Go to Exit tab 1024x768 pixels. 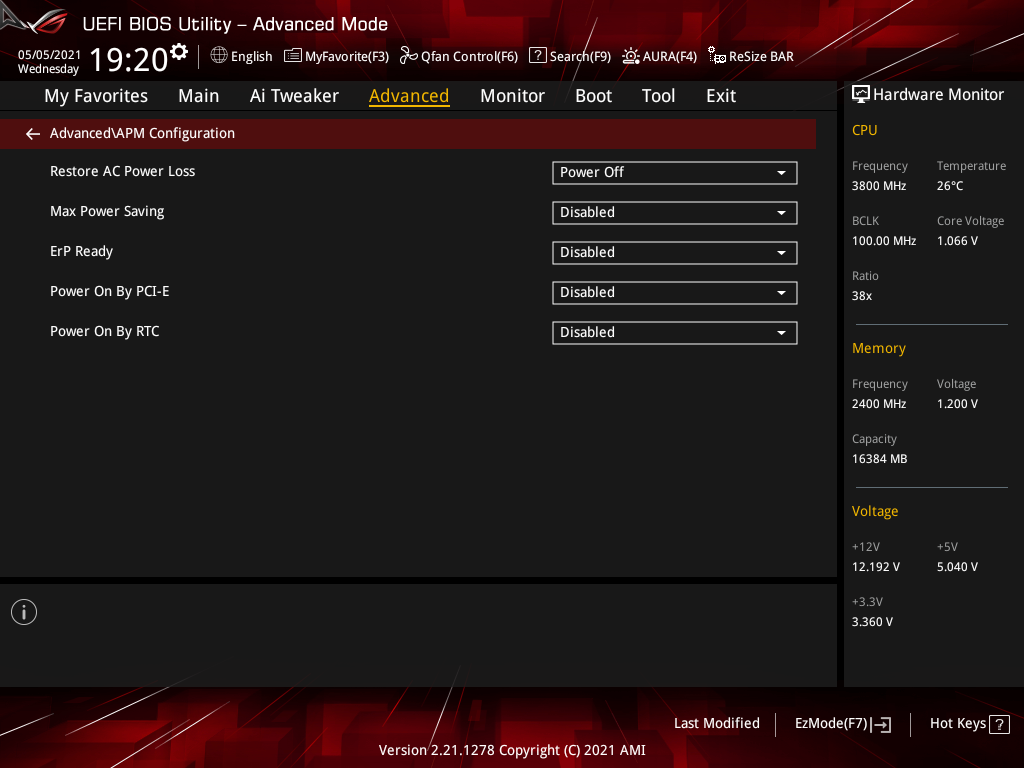(721, 96)
